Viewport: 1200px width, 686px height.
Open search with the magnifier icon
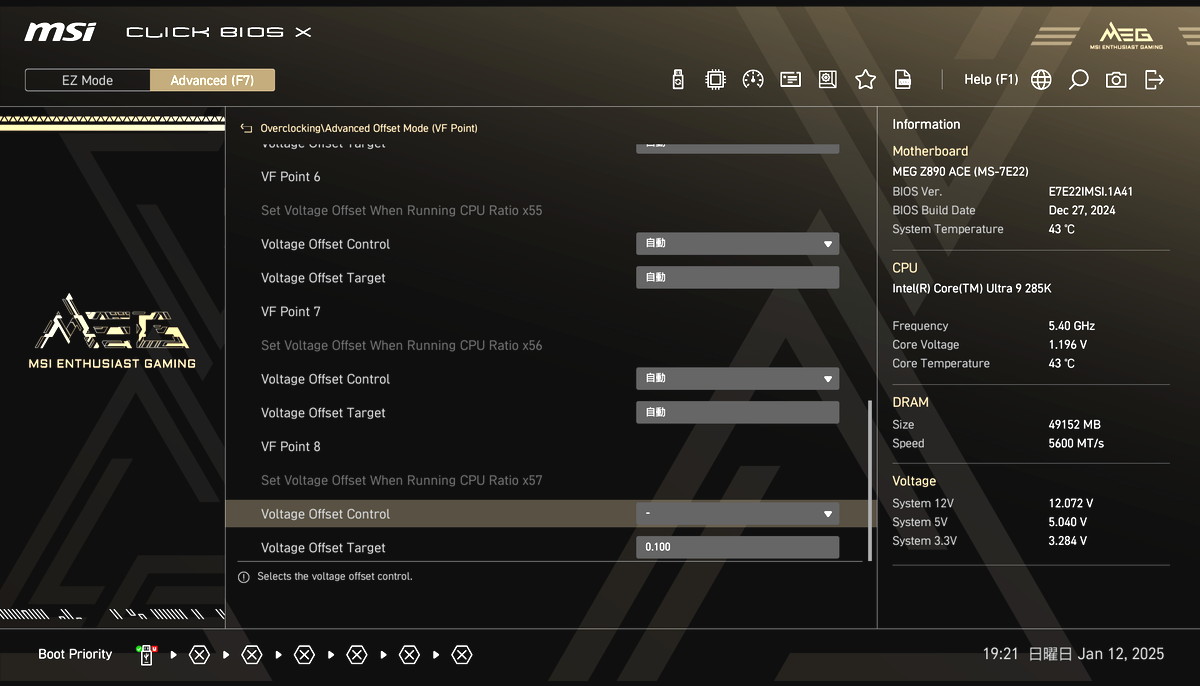pos(1078,80)
